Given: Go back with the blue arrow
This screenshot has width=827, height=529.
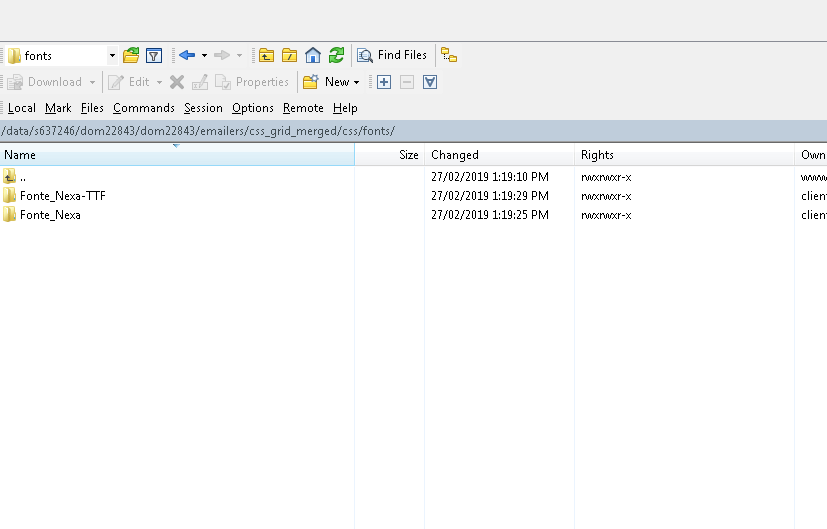Looking at the screenshot, I should (187, 55).
